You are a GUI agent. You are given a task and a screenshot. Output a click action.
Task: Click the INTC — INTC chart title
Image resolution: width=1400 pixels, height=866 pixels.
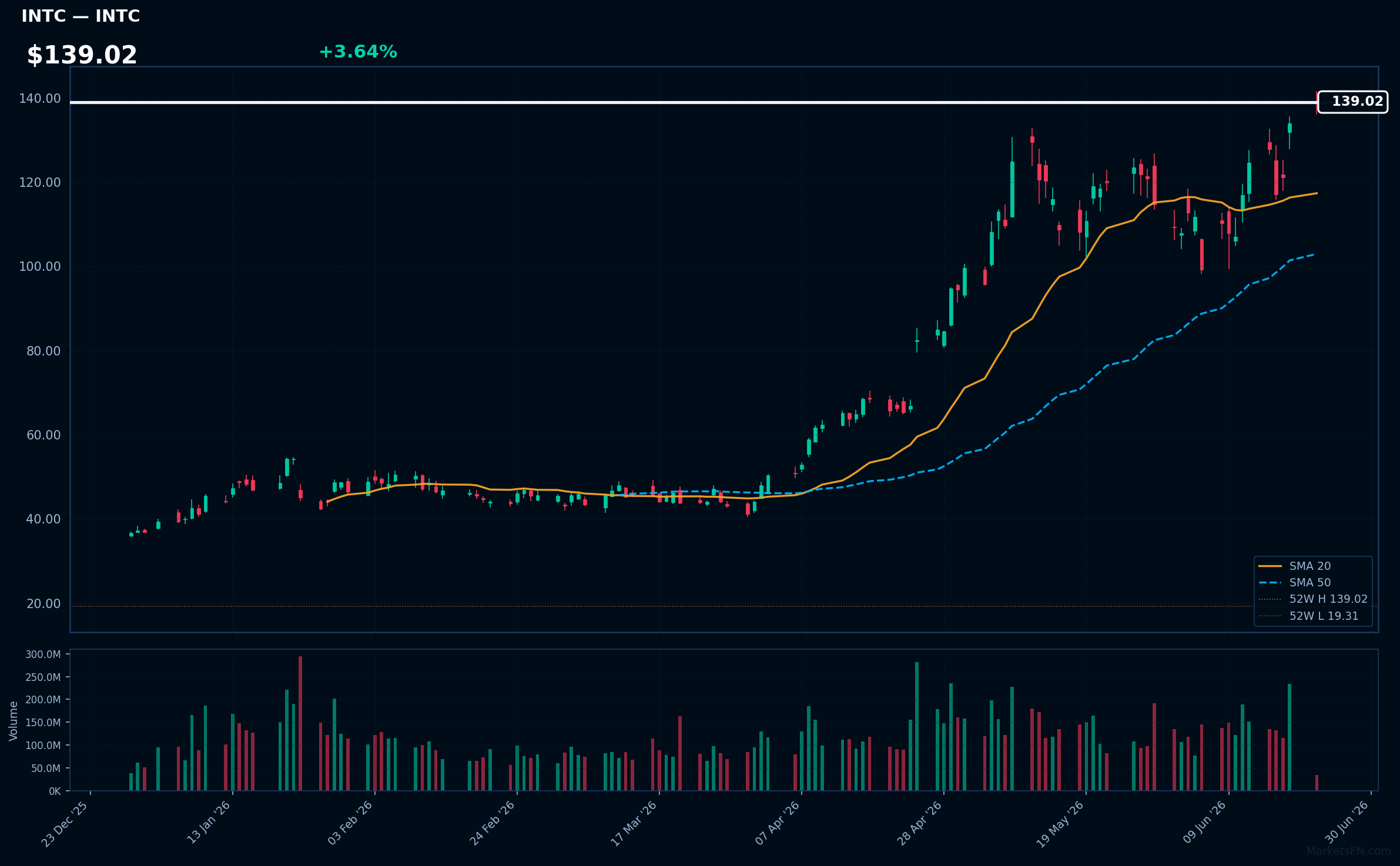point(81,16)
